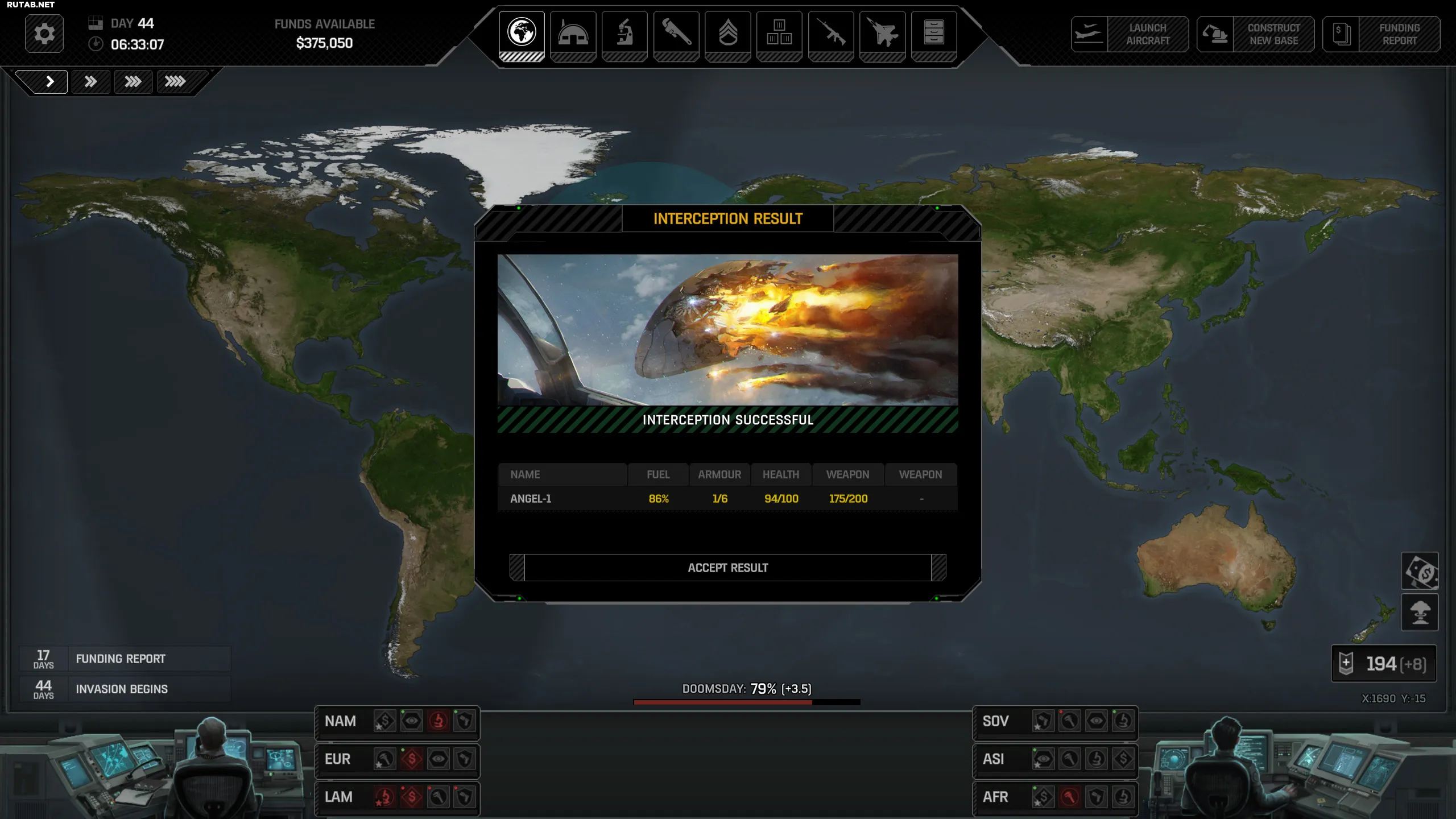
Task: Set time to normal single-arrow speed
Action: 49,81
